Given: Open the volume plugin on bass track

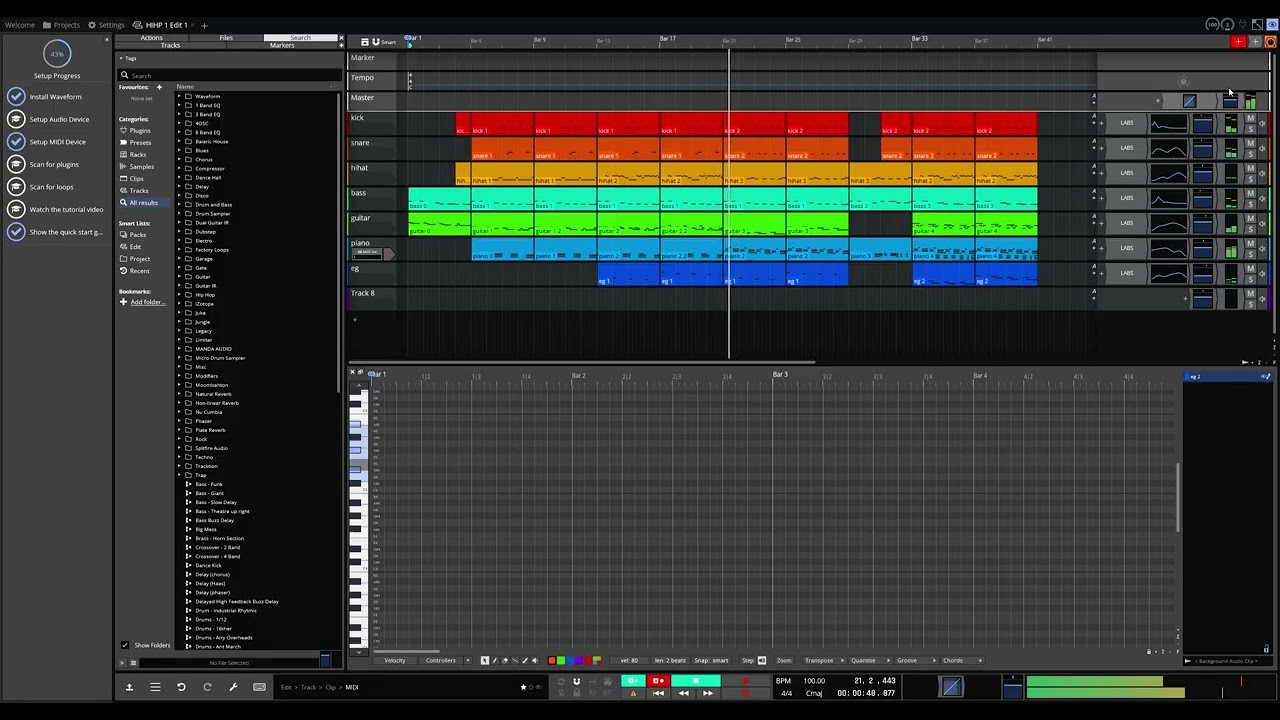Looking at the screenshot, I should click(x=1203, y=198).
